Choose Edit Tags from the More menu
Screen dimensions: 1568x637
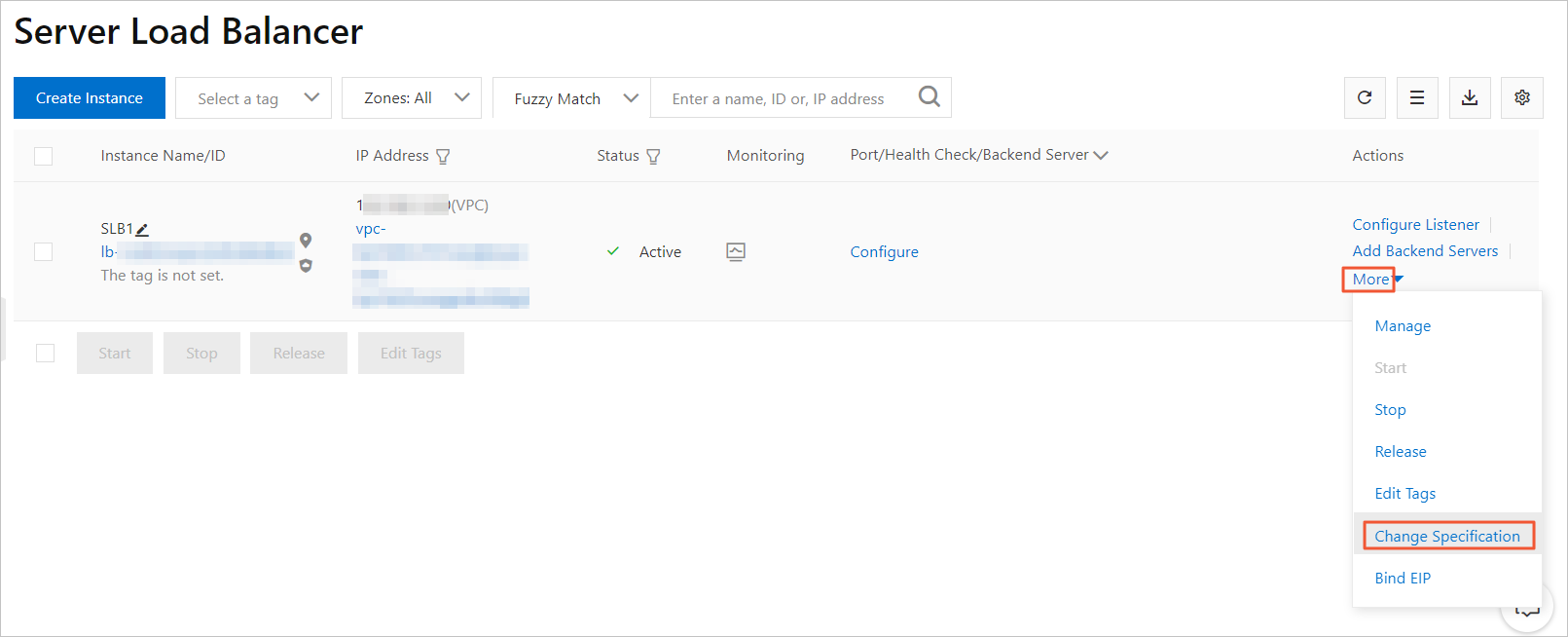[1404, 494]
